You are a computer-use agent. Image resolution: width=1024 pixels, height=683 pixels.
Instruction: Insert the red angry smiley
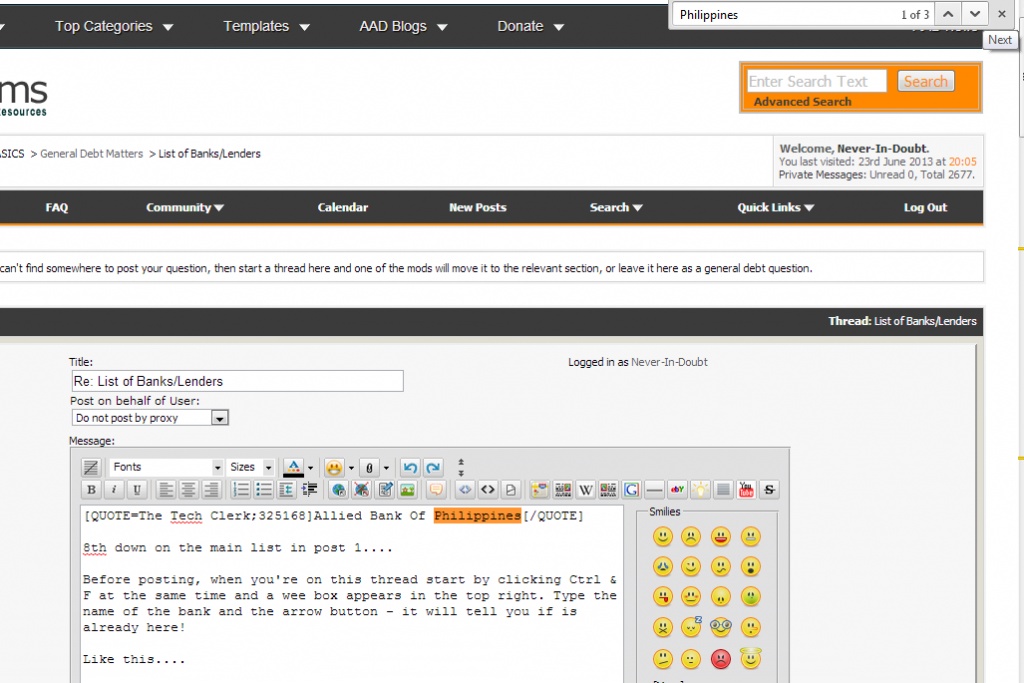pos(720,659)
